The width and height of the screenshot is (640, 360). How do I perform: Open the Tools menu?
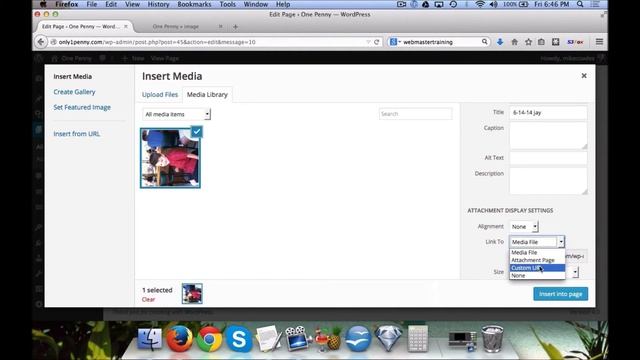tap(228, 4)
